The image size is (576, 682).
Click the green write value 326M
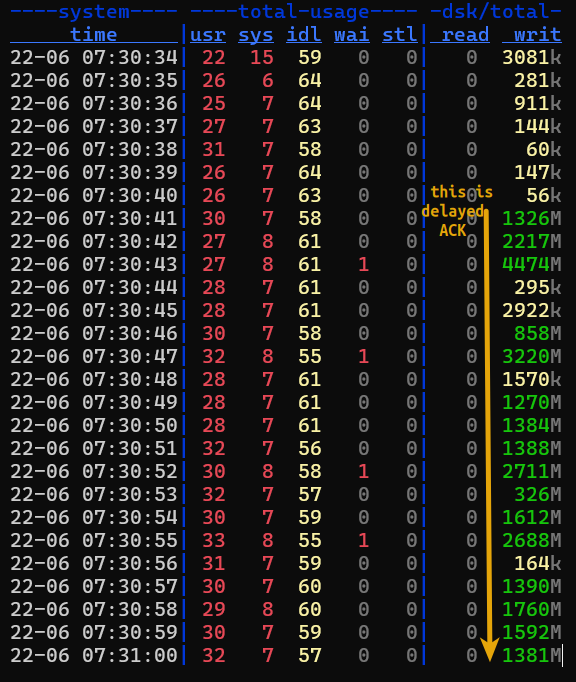(x=538, y=495)
